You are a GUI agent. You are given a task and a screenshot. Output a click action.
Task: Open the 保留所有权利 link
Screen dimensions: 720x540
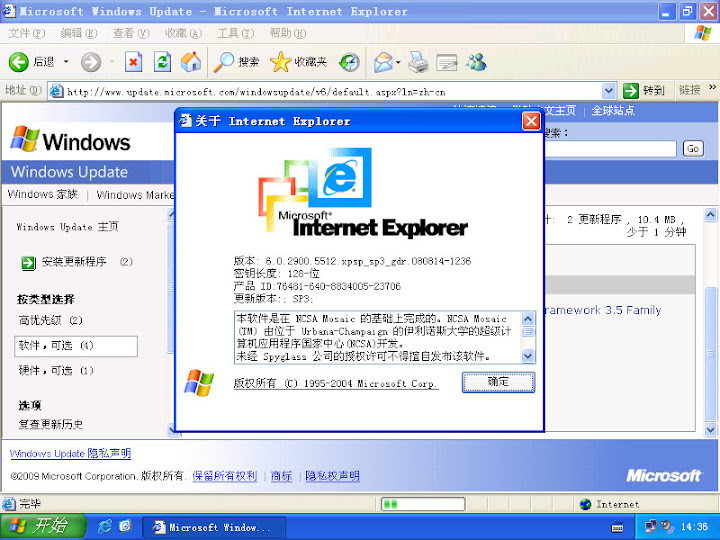225,476
